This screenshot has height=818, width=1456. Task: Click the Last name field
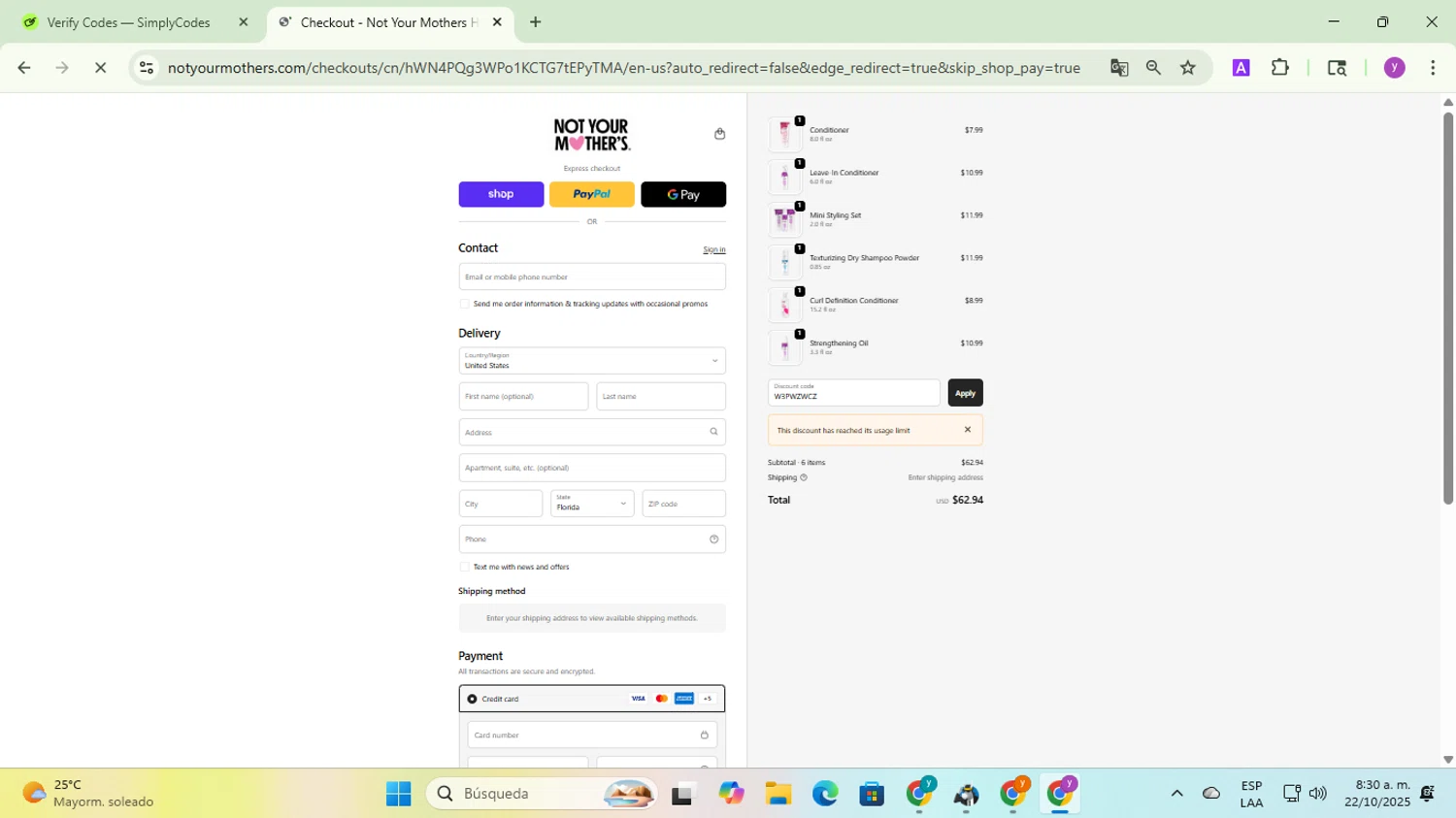point(661,396)
